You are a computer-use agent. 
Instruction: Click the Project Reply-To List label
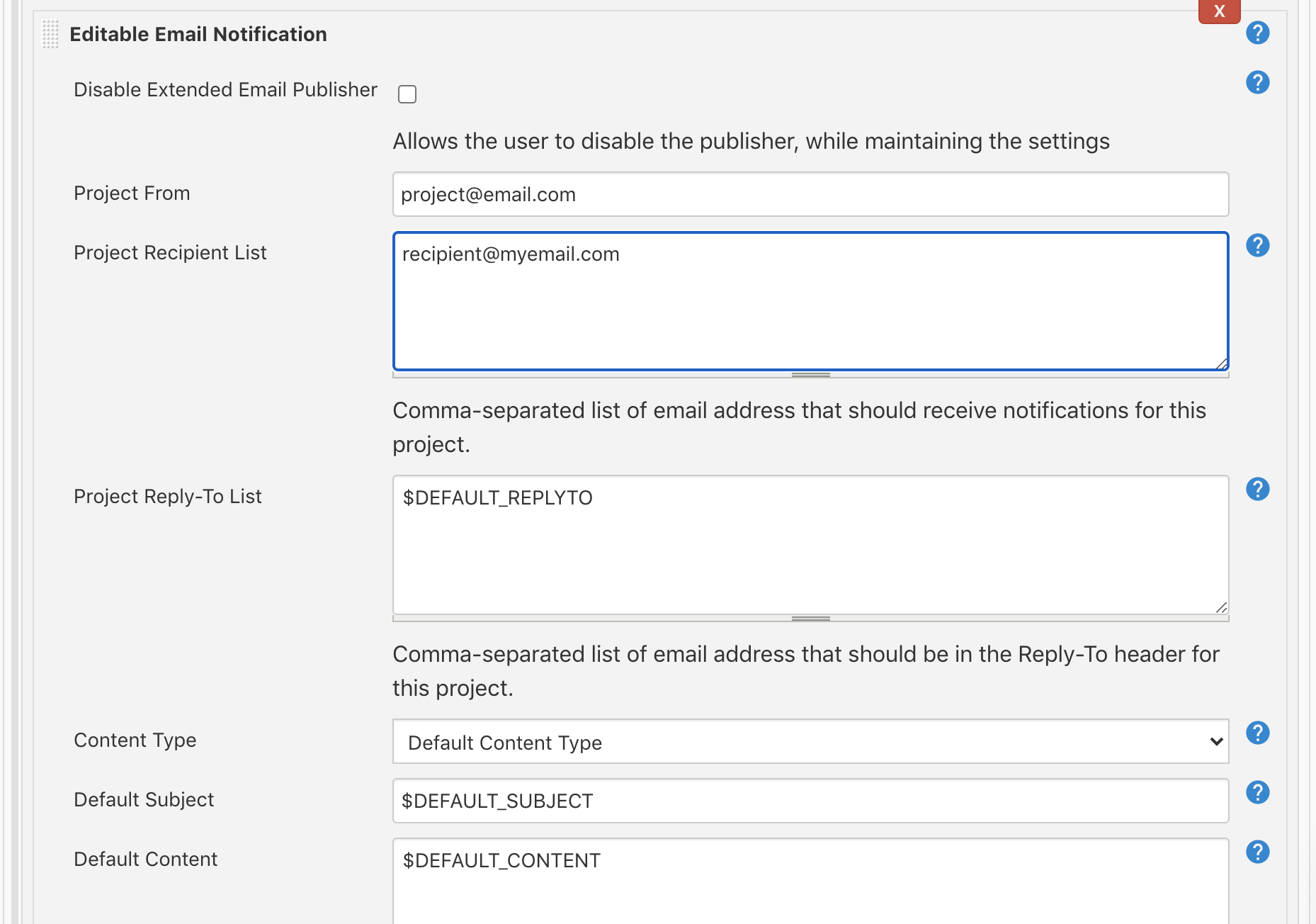168,497
